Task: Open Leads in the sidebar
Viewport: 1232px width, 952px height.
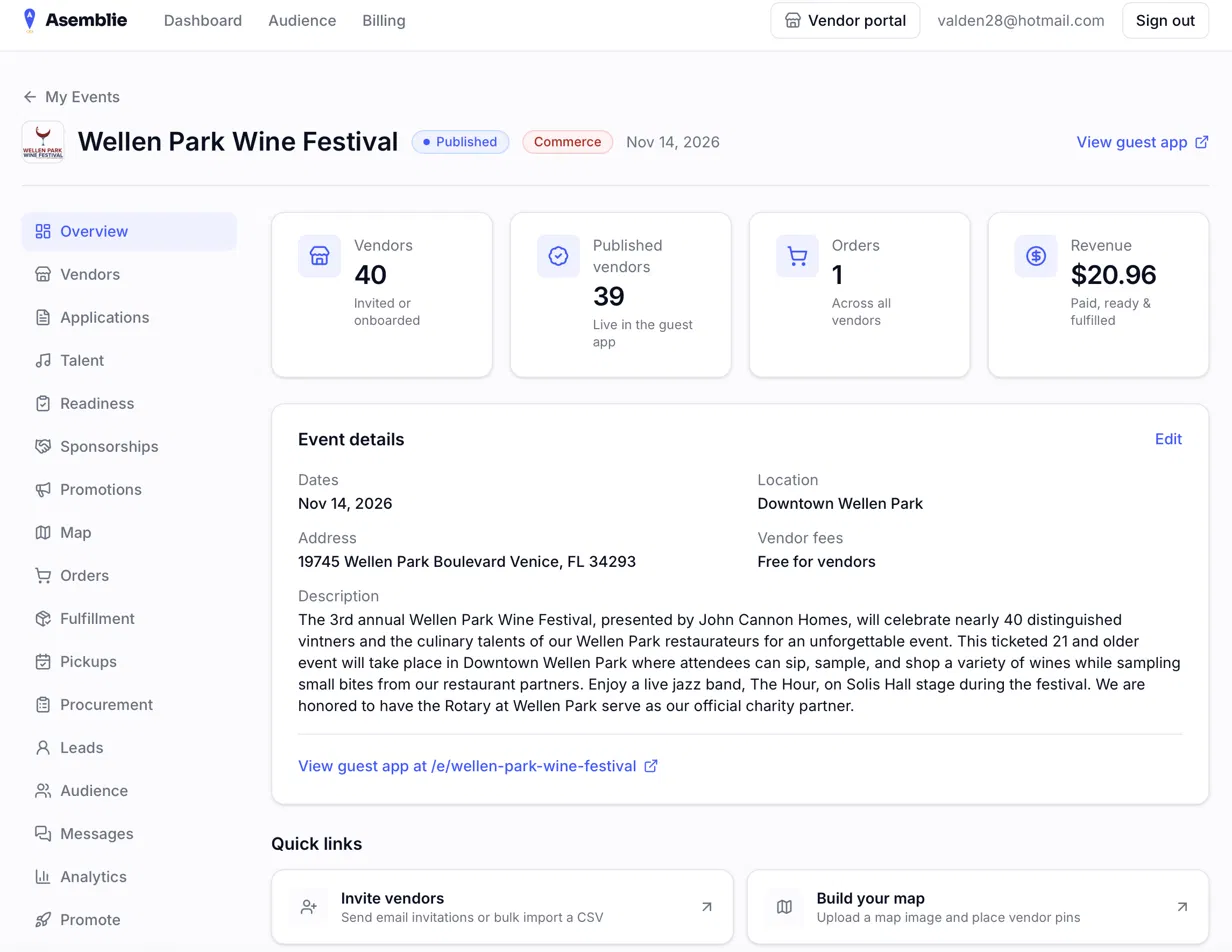Action: click(x=129, y=747)
